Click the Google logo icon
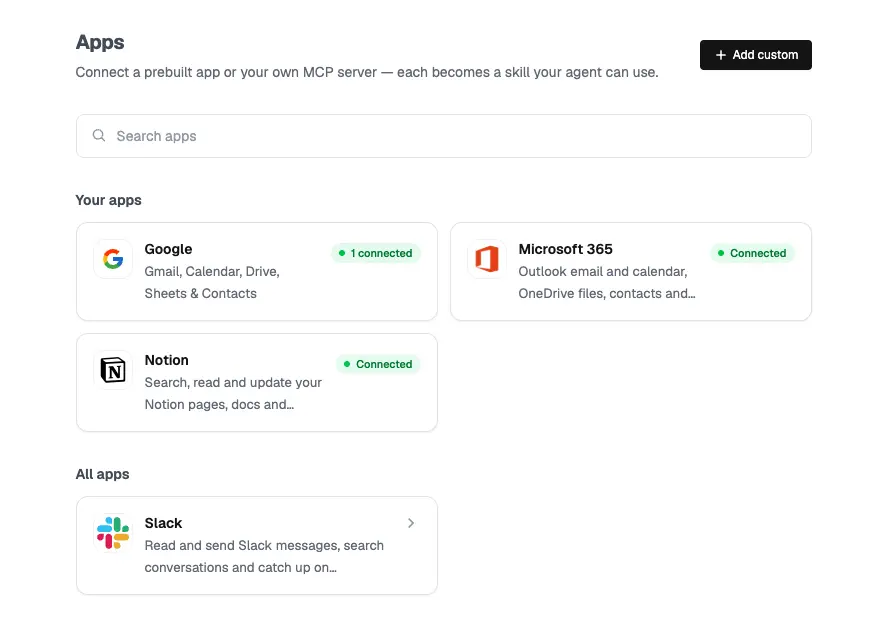This screenshot has height=631, width=890. 113,259
